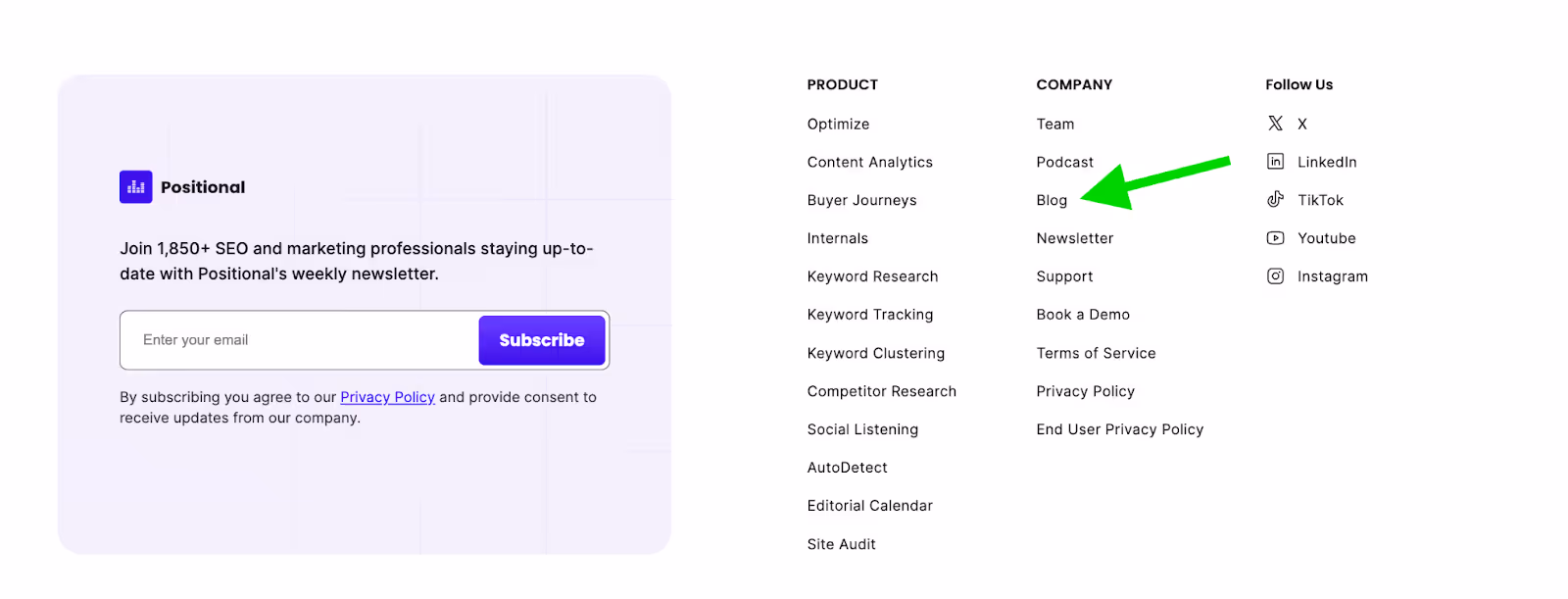The width and height of the screenshot is (1568, 599).
Task: Open End User Privacy Policy
Action: click(1120, 429)
